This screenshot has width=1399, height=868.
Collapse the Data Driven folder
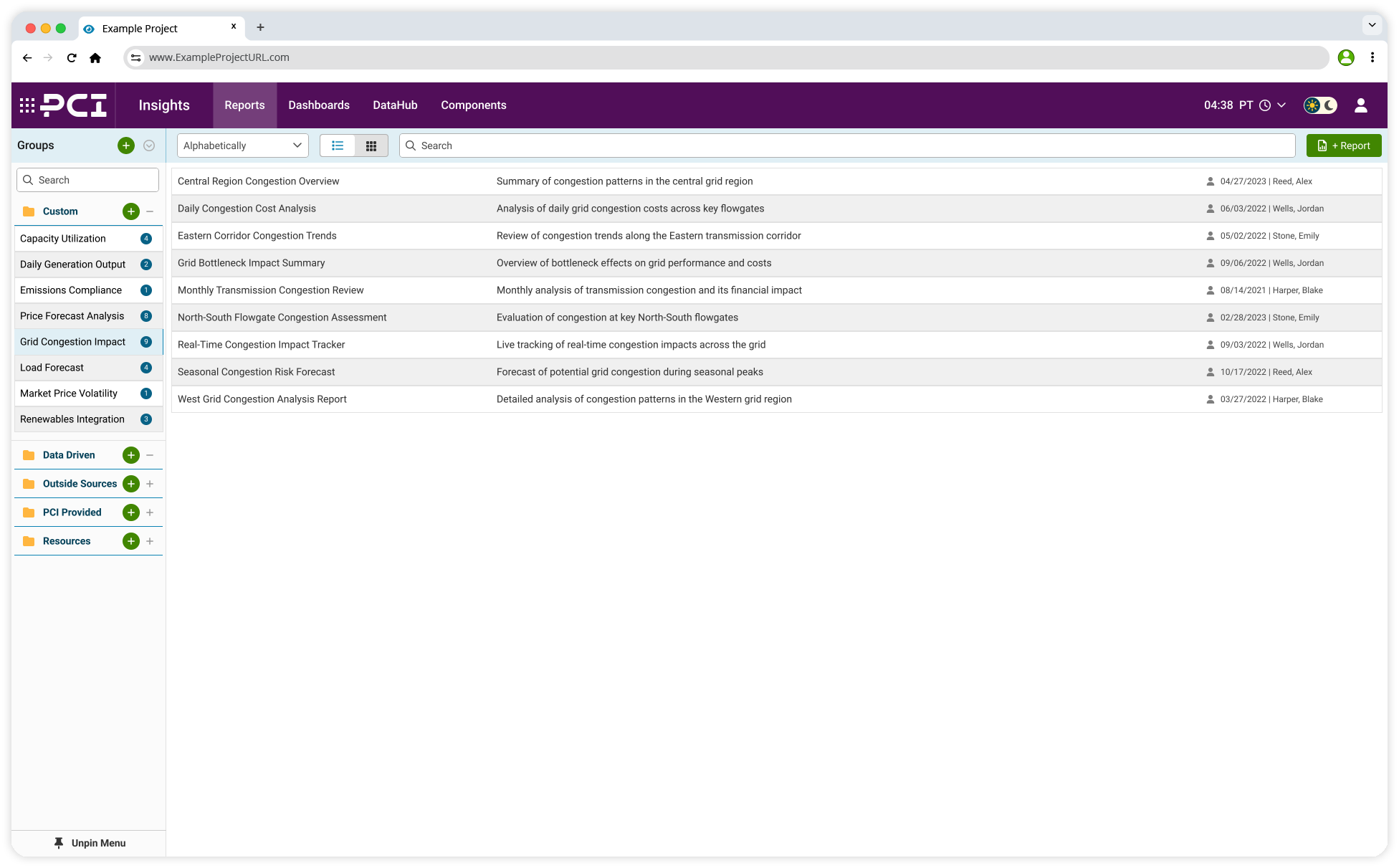pyautogui.click(x=149, y=454)
